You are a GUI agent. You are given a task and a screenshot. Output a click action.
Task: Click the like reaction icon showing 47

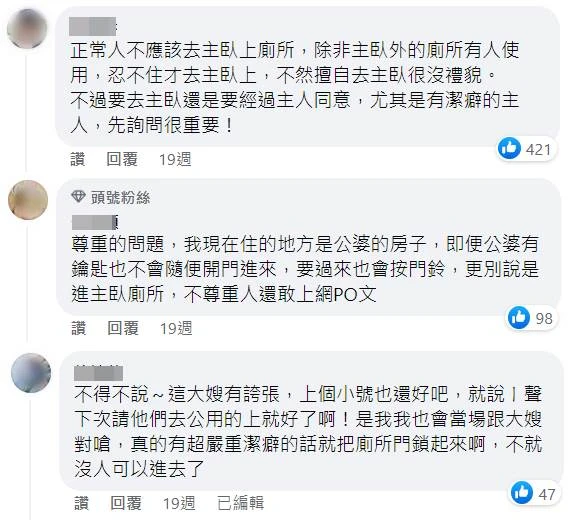522,493
